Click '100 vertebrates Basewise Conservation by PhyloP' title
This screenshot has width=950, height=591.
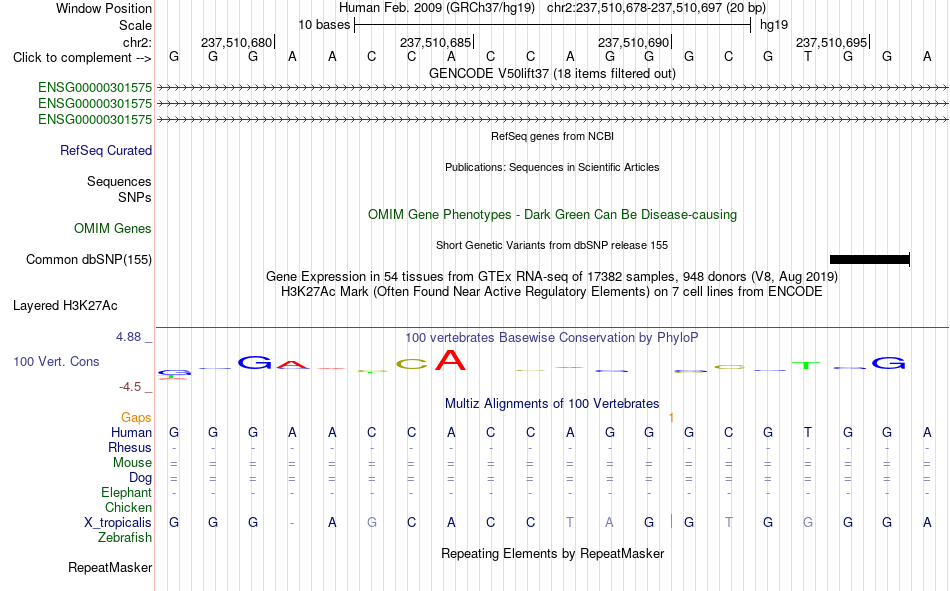point(552,338)
